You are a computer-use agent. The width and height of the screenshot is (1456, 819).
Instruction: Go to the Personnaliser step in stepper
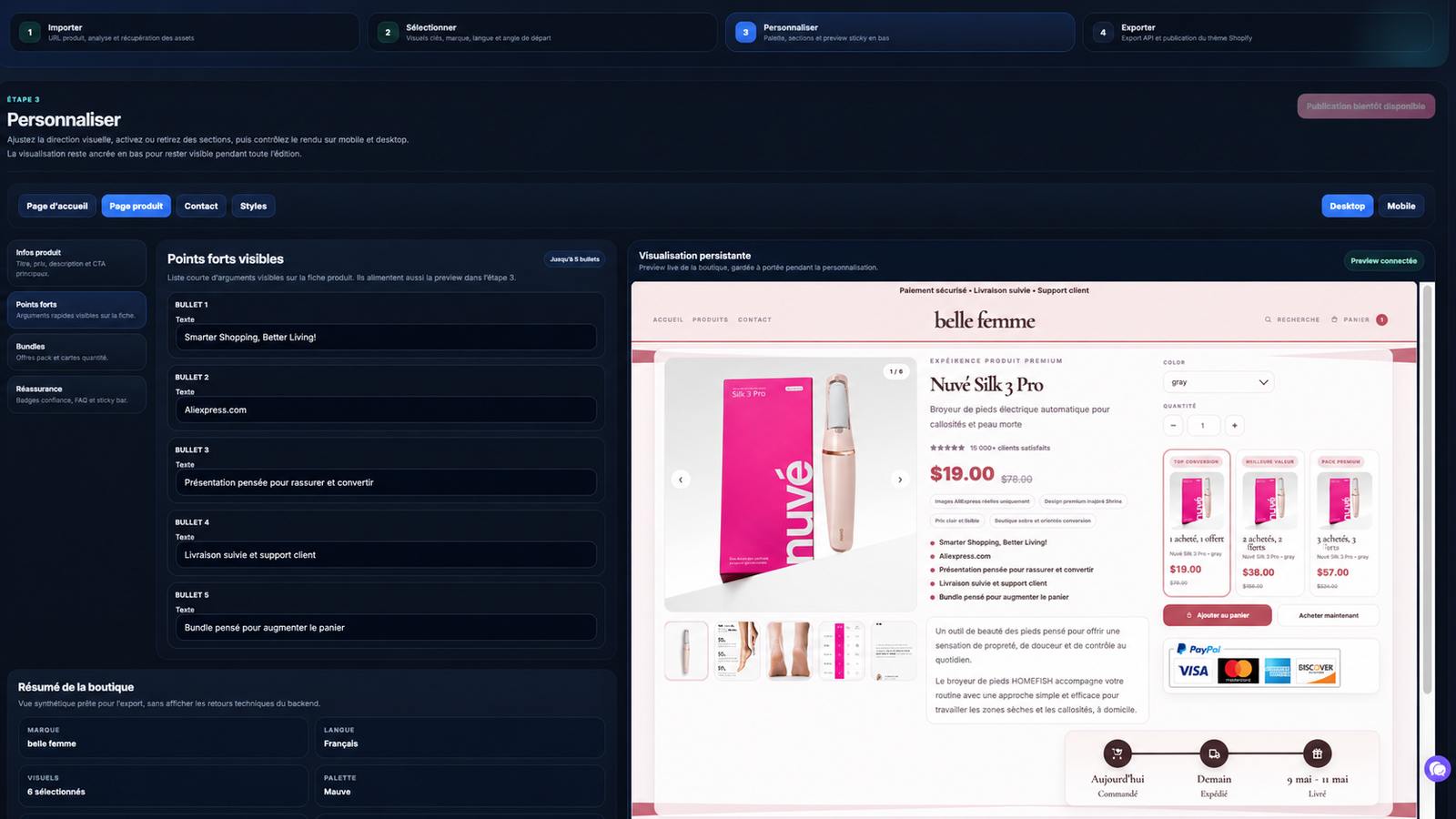point(900,33)
